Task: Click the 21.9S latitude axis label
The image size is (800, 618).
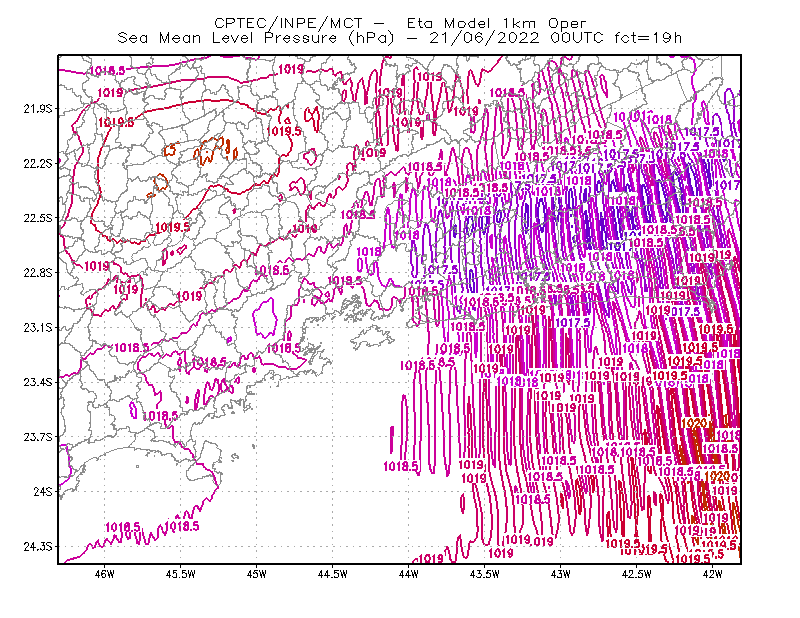Action: (x=38, y=109)
